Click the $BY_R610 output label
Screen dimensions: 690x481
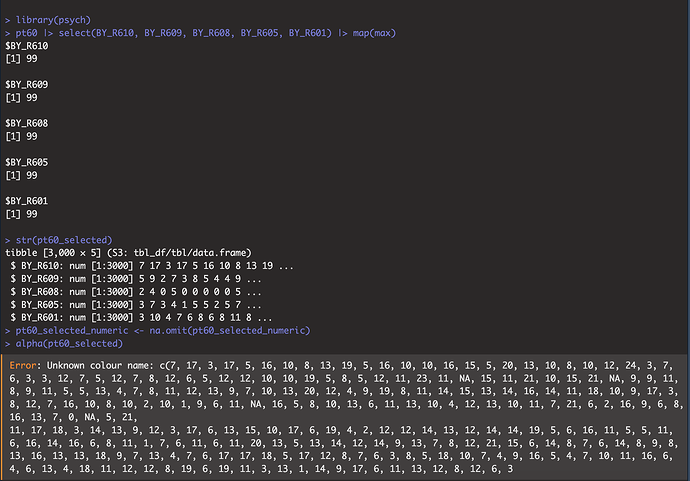click(26, 47)
